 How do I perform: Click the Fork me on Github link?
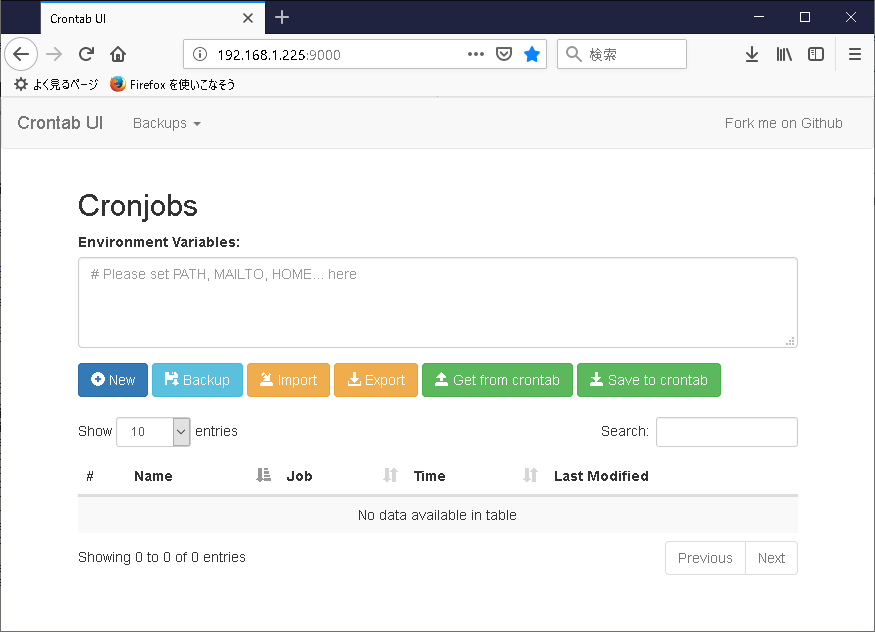pos(782,123)
